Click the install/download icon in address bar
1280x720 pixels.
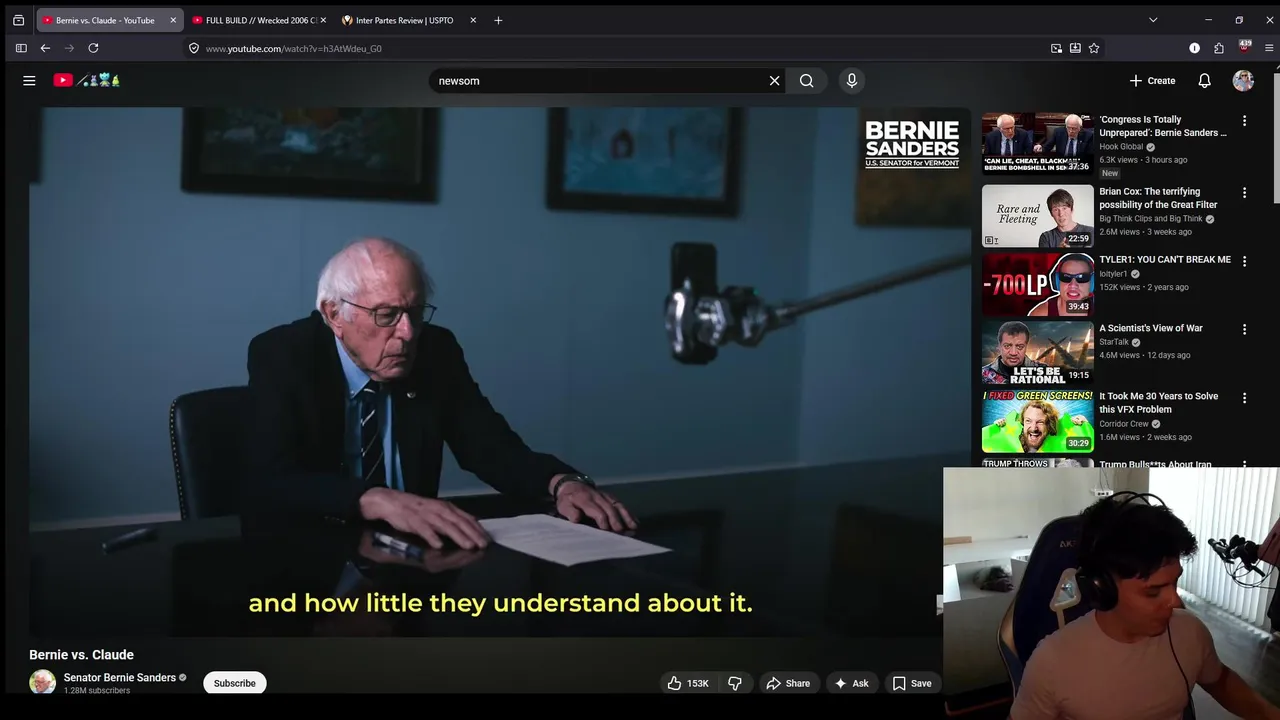[1075, 48]
